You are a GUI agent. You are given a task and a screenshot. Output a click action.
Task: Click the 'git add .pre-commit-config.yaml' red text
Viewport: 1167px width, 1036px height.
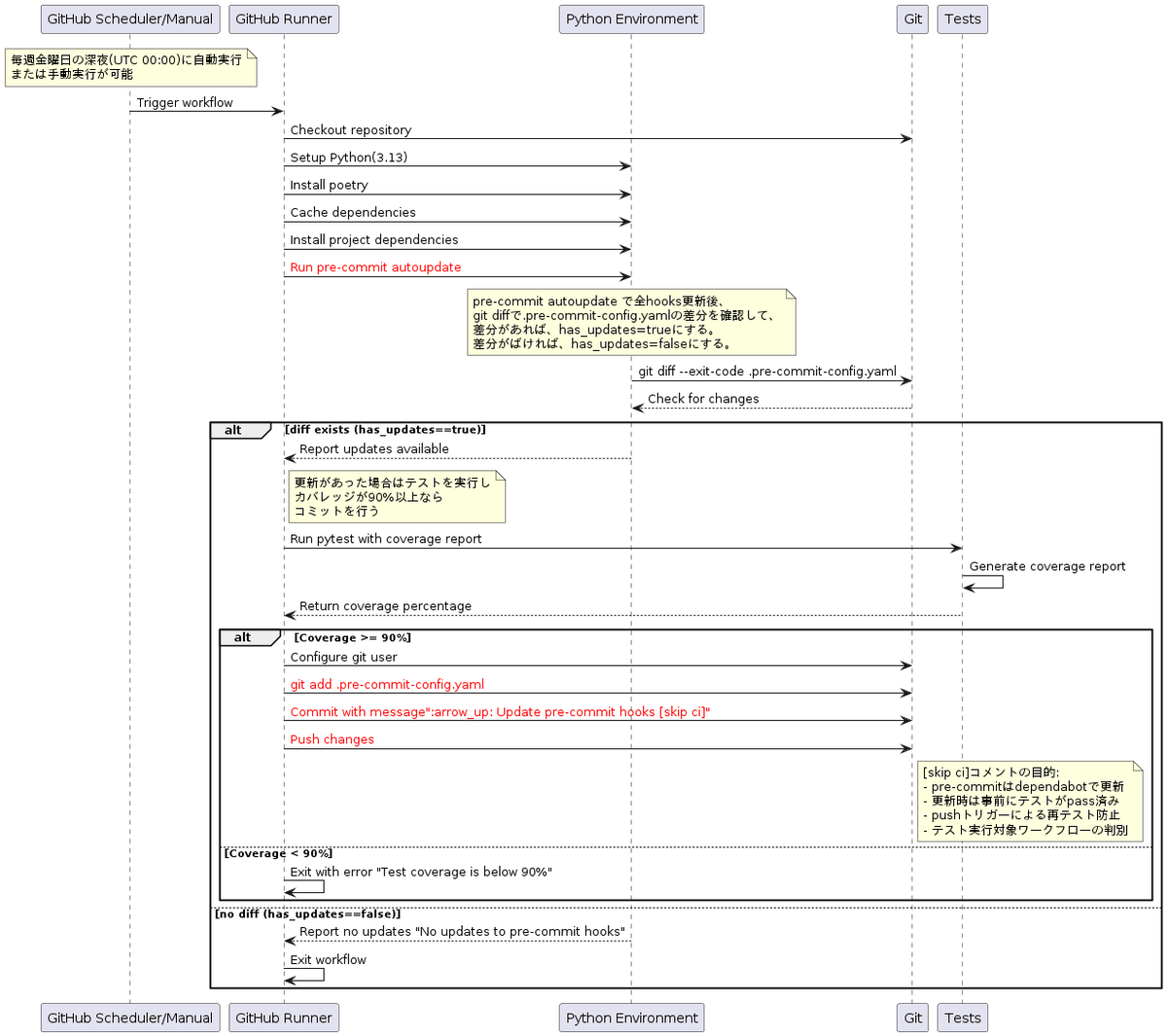tap(386, 684)
